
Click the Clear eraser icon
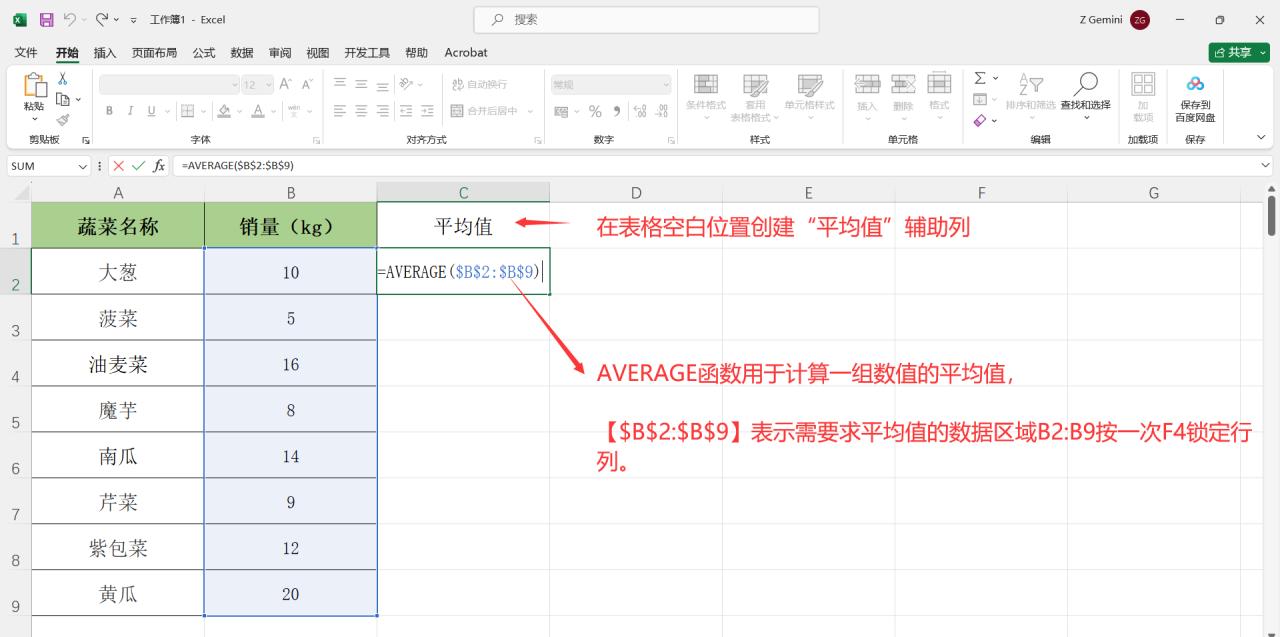(980, 120)
